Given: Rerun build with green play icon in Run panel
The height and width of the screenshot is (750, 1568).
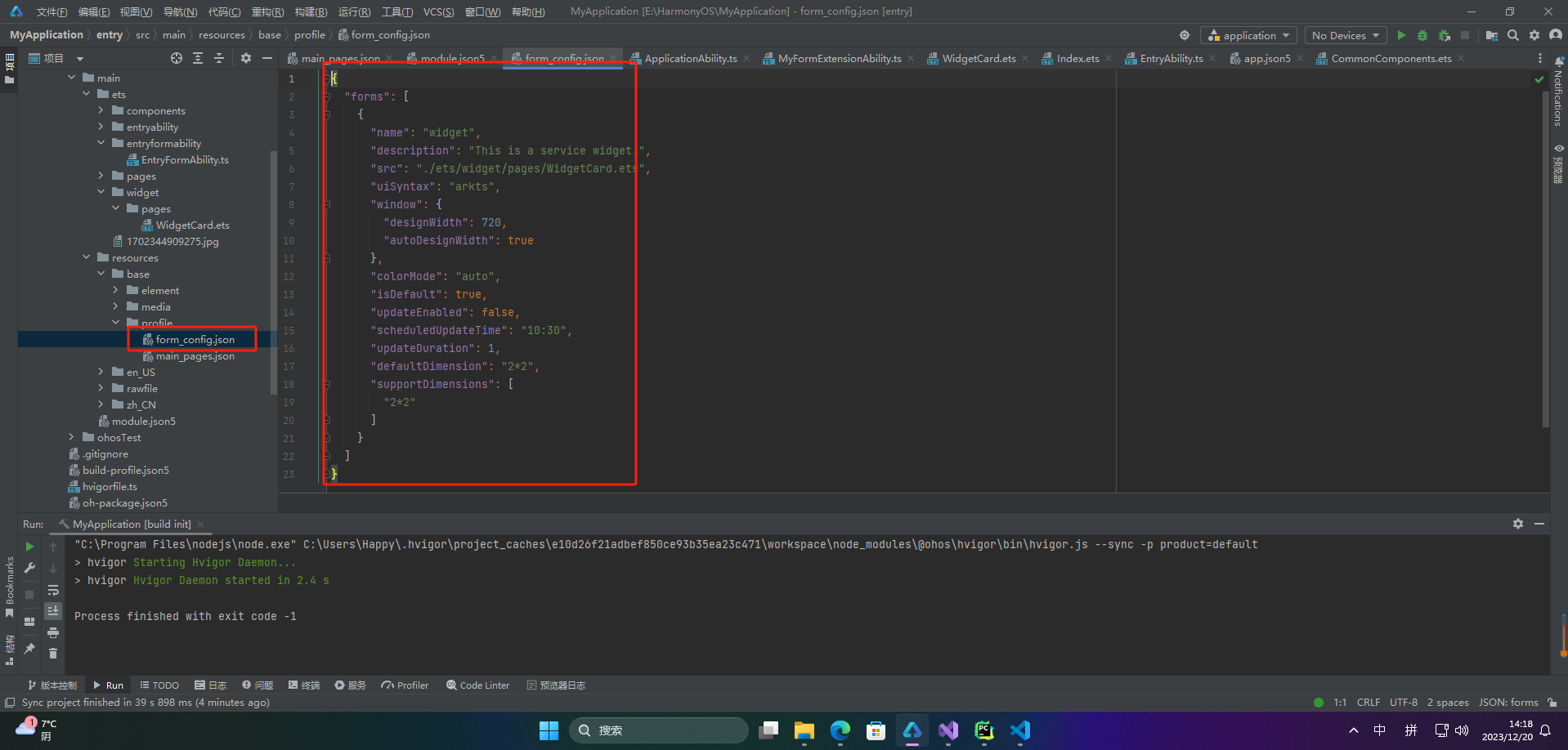Looking at the screenshot, I should tap(29, 547).
